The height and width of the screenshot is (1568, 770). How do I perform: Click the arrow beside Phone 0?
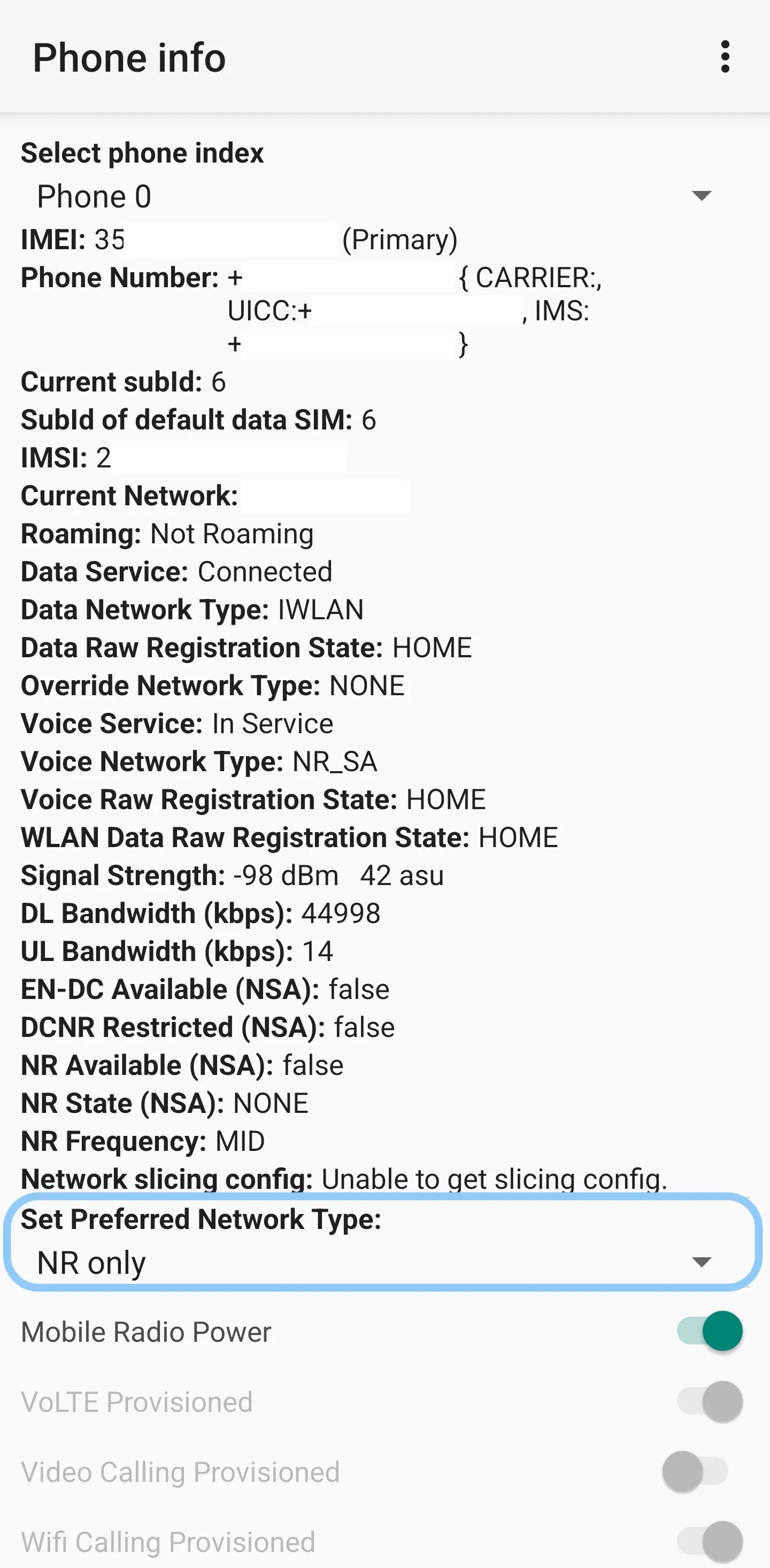[x=701, y=195]
